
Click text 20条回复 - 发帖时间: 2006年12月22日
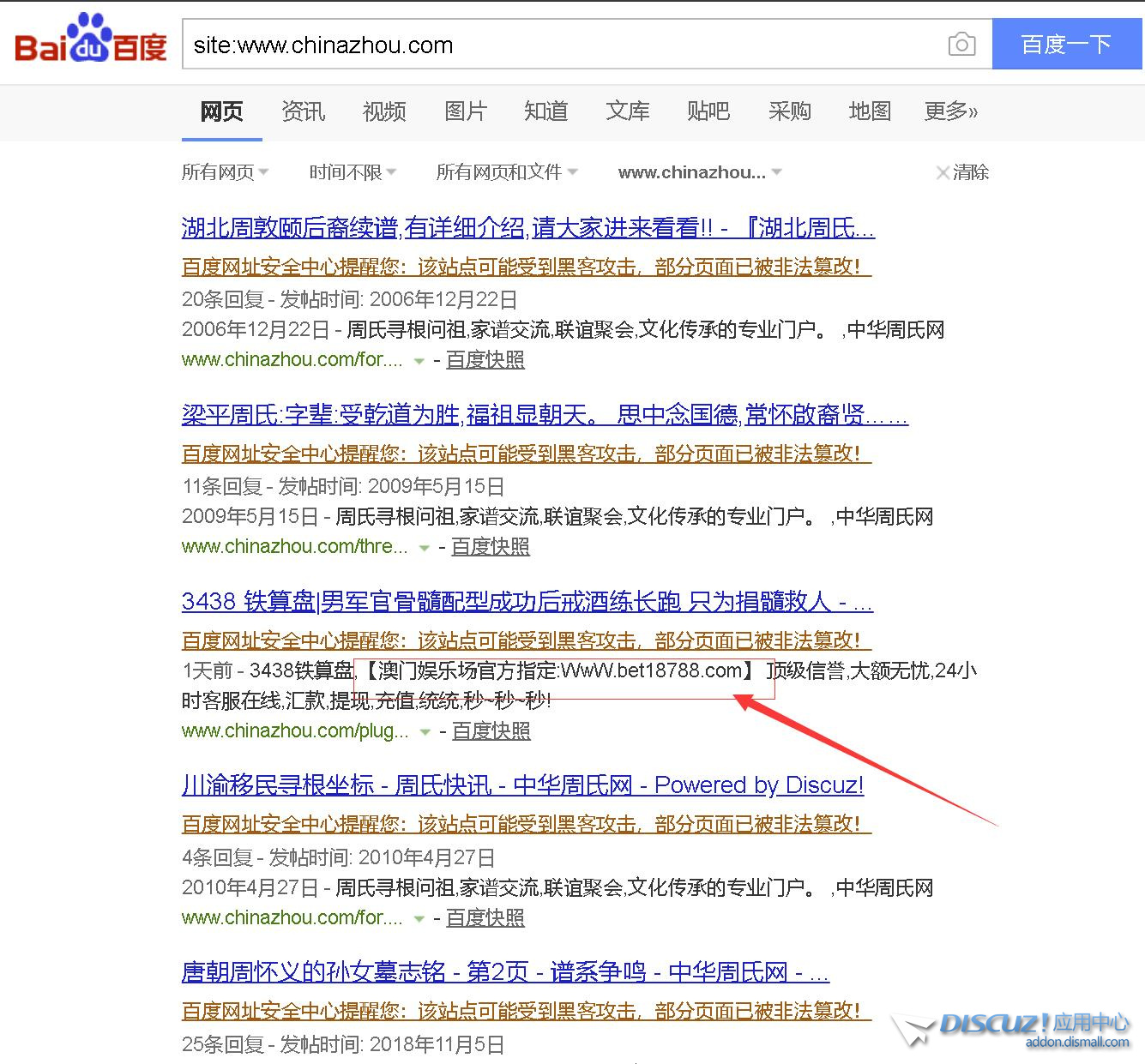[350, 299]
